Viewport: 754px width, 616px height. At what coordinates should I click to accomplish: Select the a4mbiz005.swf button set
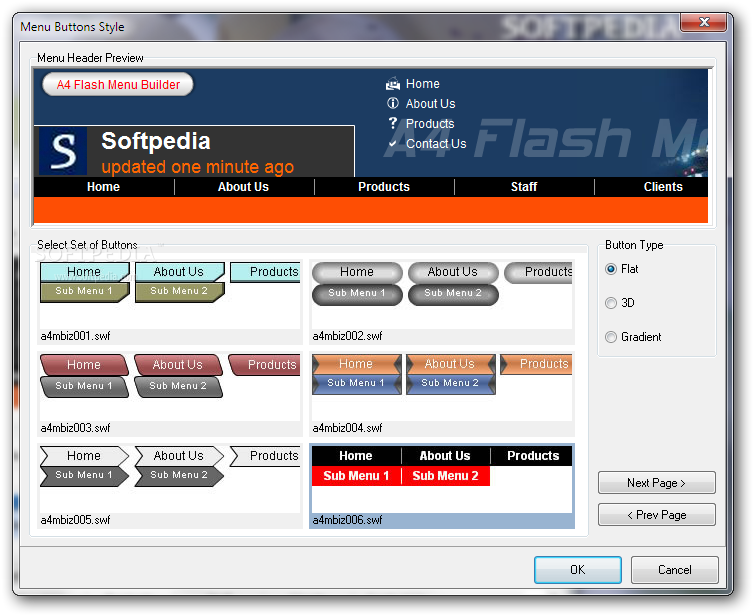pyautogui.click(x=170, y=486)
